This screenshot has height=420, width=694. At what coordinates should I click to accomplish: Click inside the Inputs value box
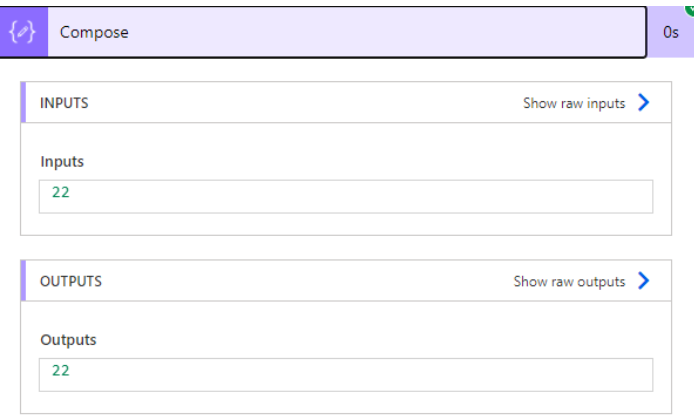(346, 197)
